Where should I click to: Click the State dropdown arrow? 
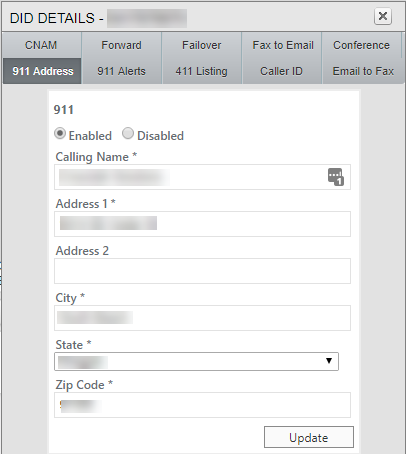coord(329,361)
